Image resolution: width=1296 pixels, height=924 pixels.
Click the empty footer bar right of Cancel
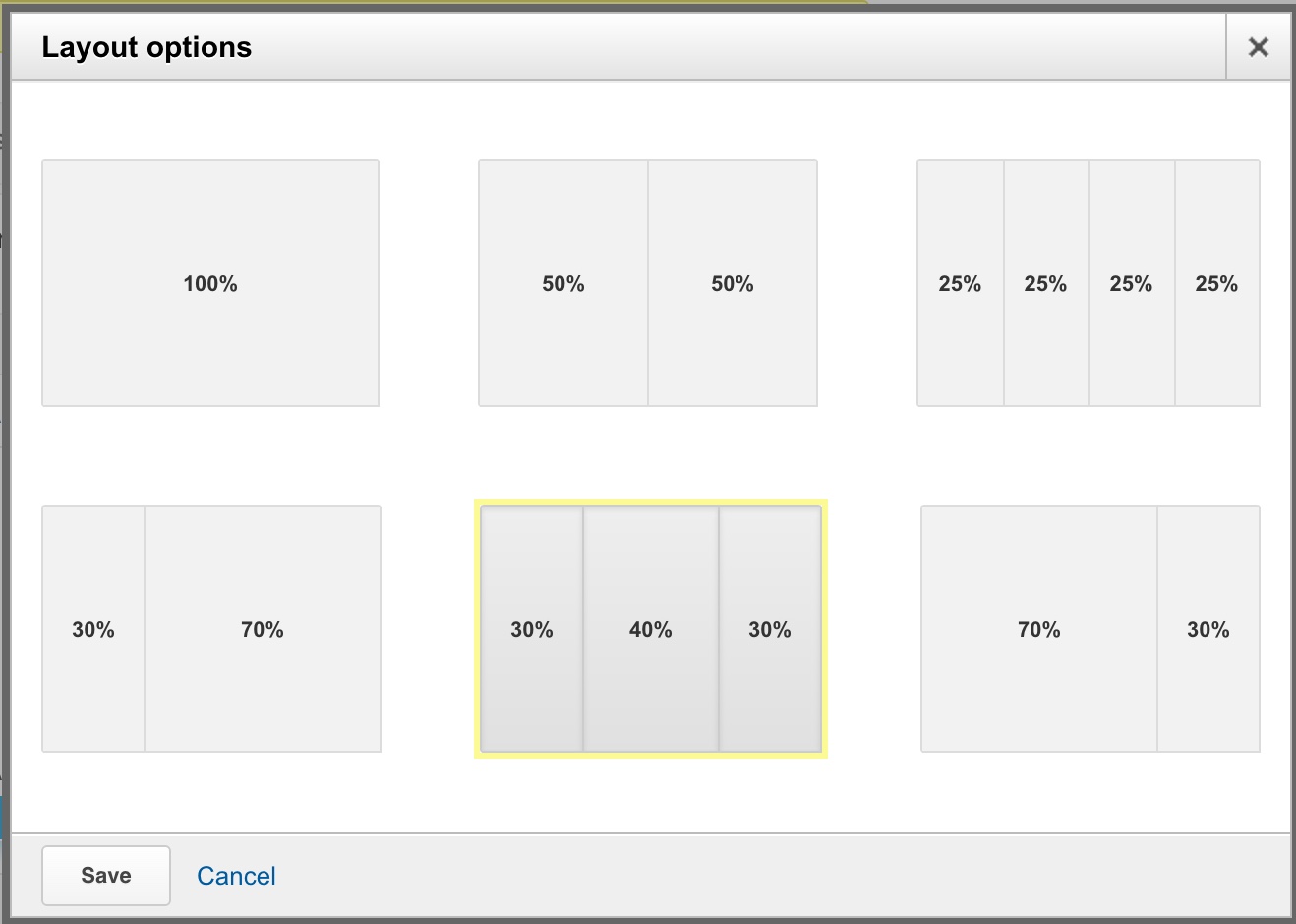787,875
